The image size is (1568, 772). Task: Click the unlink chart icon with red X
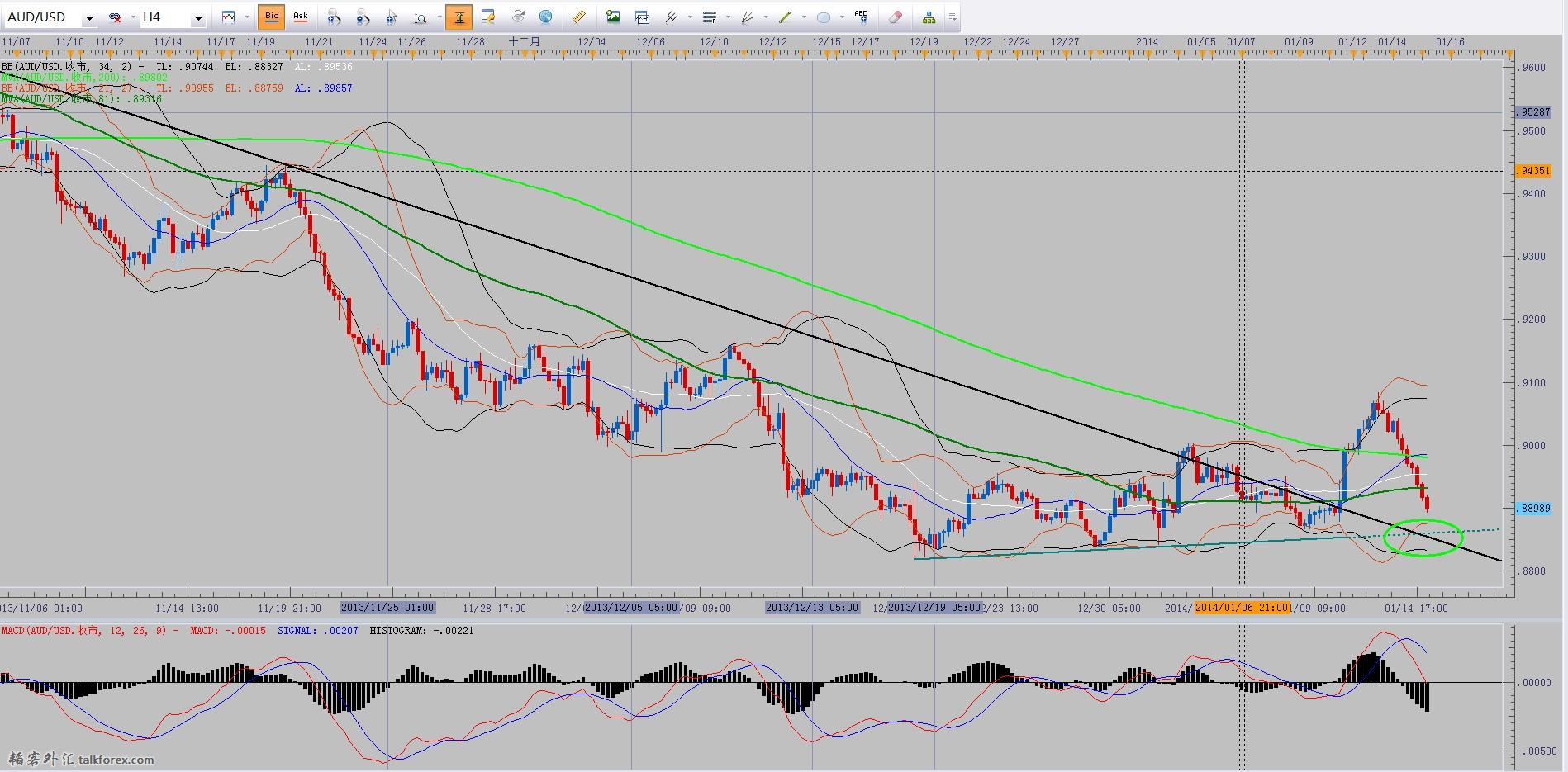click(116, 17)
